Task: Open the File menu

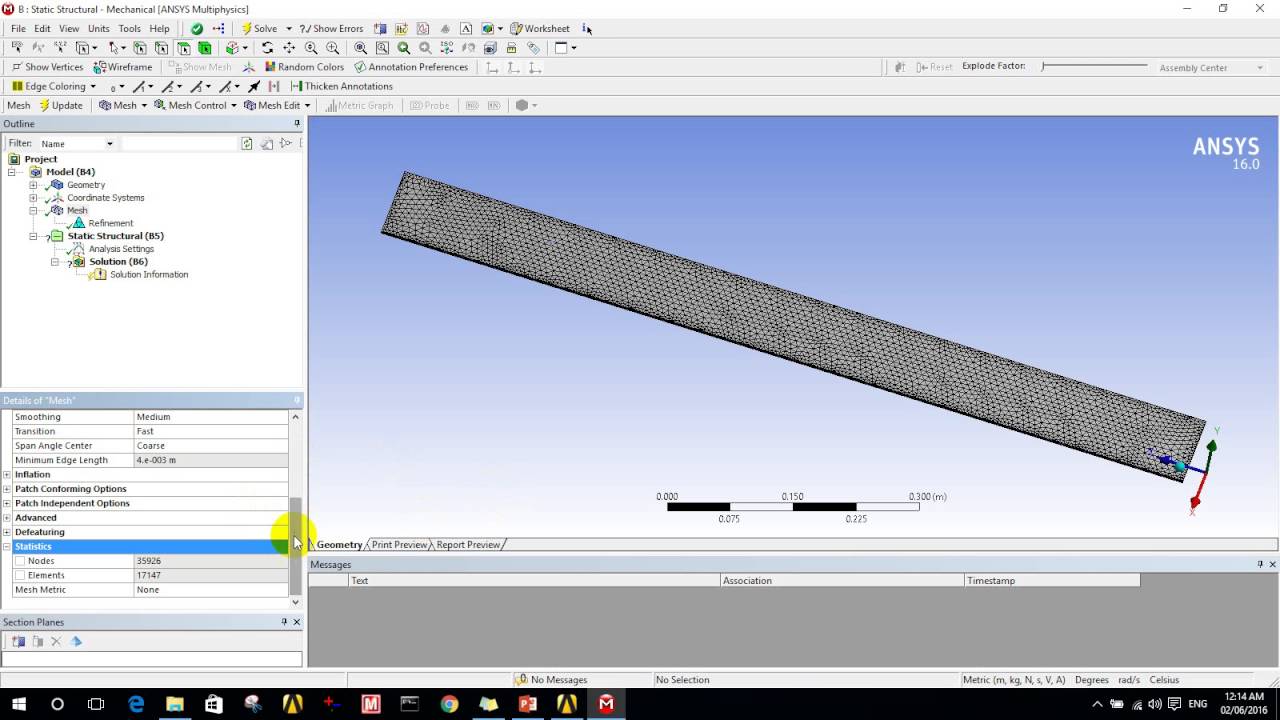Action: (x=18, y=28)
